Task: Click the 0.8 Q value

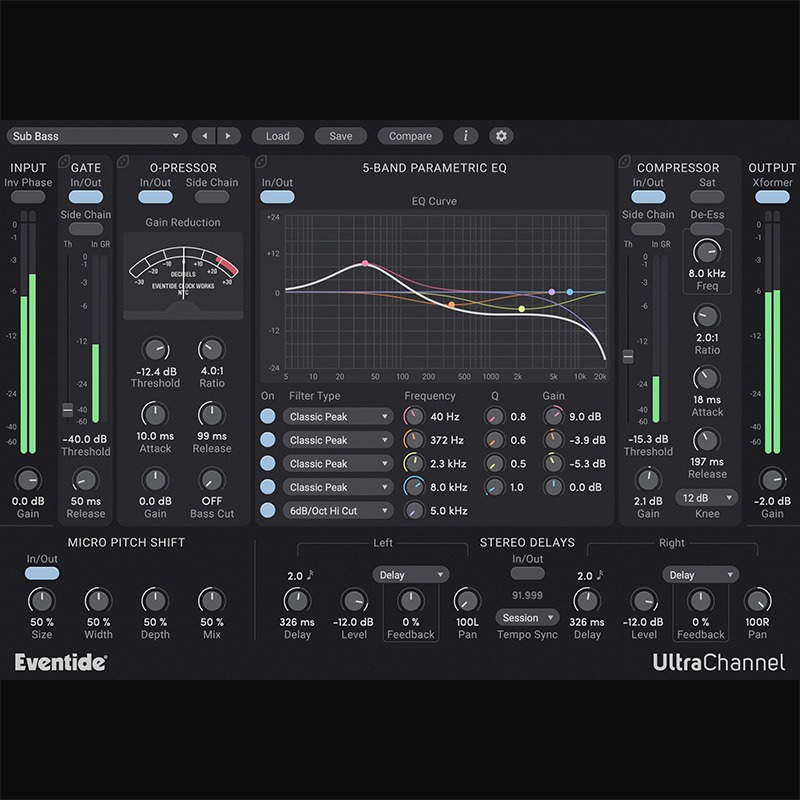Action: pos(518,417)
